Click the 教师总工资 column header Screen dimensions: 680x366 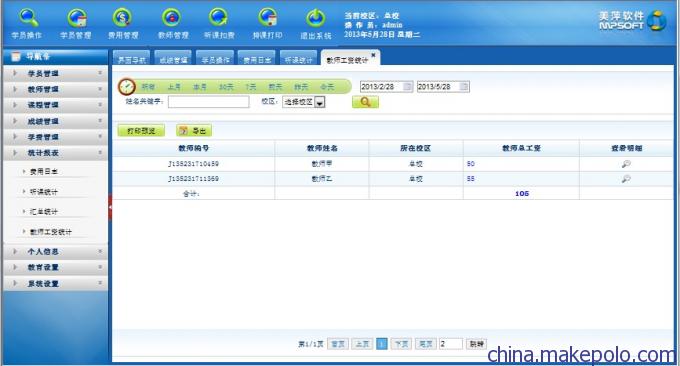[521, 148]
